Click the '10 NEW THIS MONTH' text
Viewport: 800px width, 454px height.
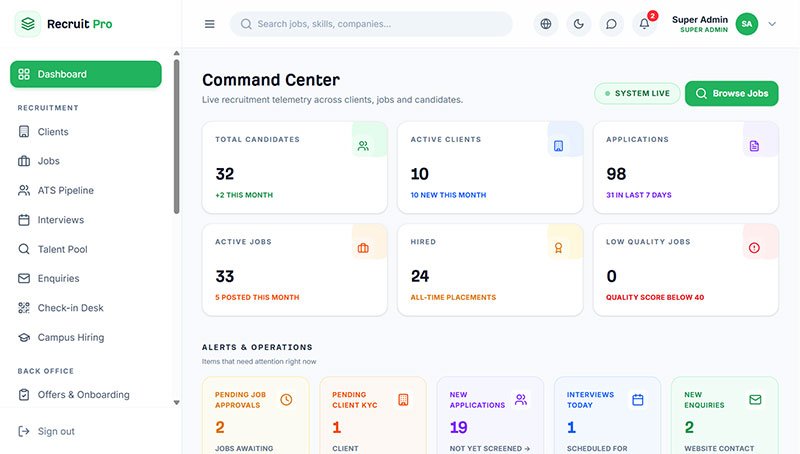[448, 195]
